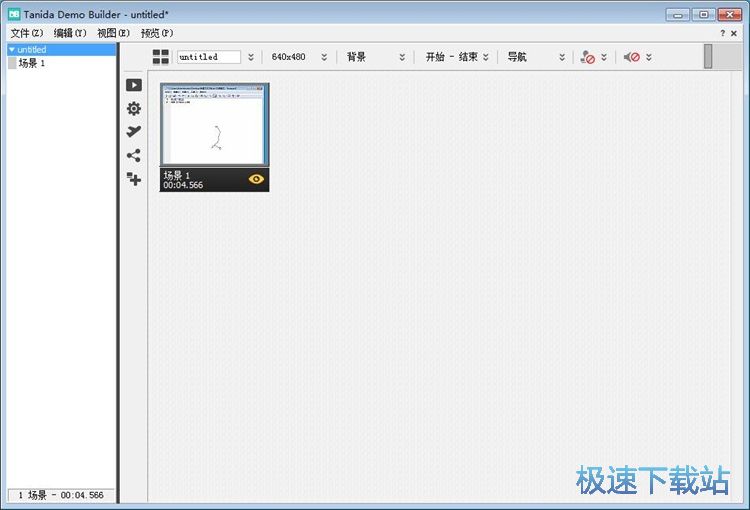The image size is (750, 510).
Task: Collapse the untitled project tree node
Action: tap(12, 49)
